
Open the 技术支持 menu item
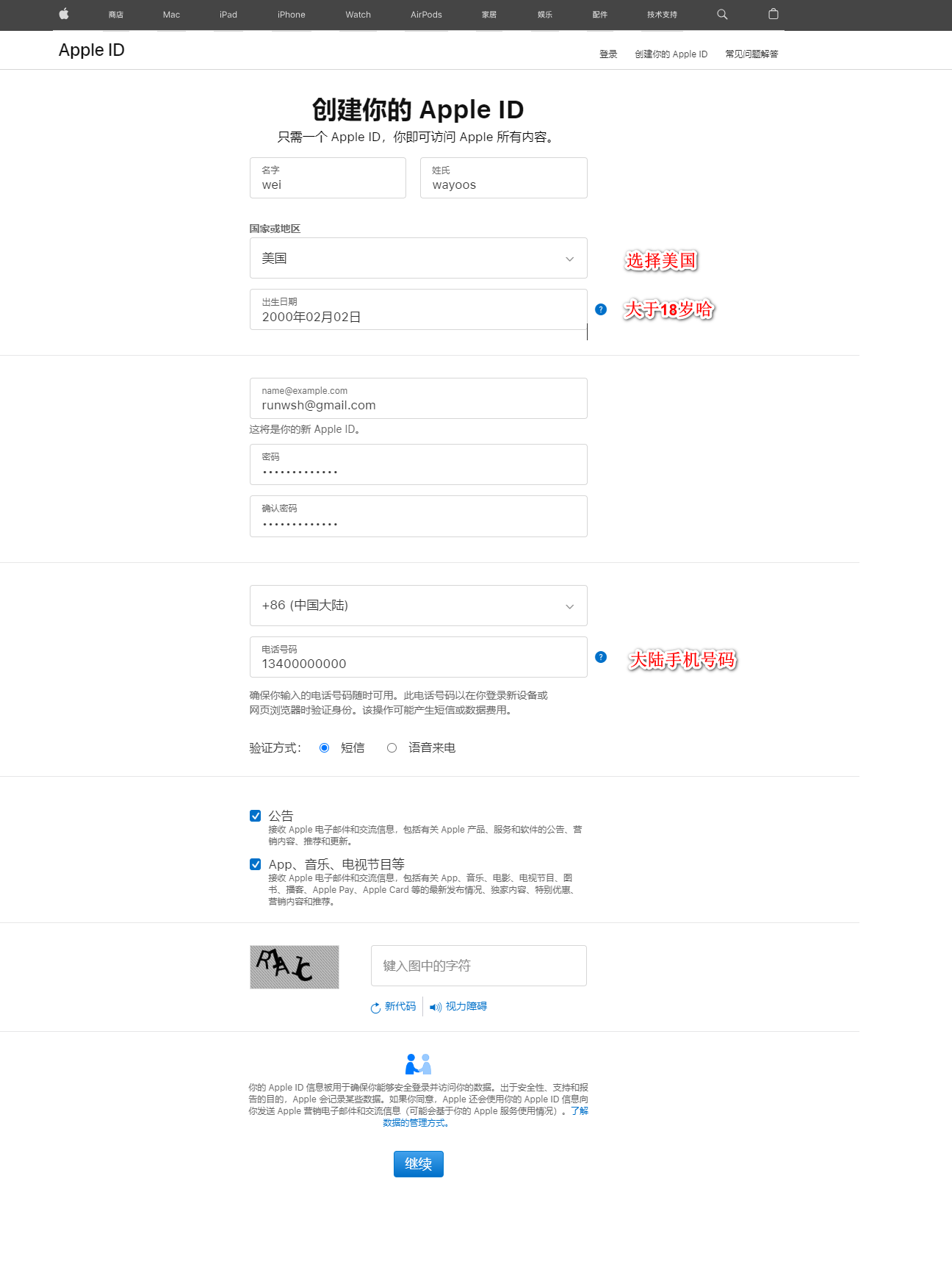(x=662, y=15)
